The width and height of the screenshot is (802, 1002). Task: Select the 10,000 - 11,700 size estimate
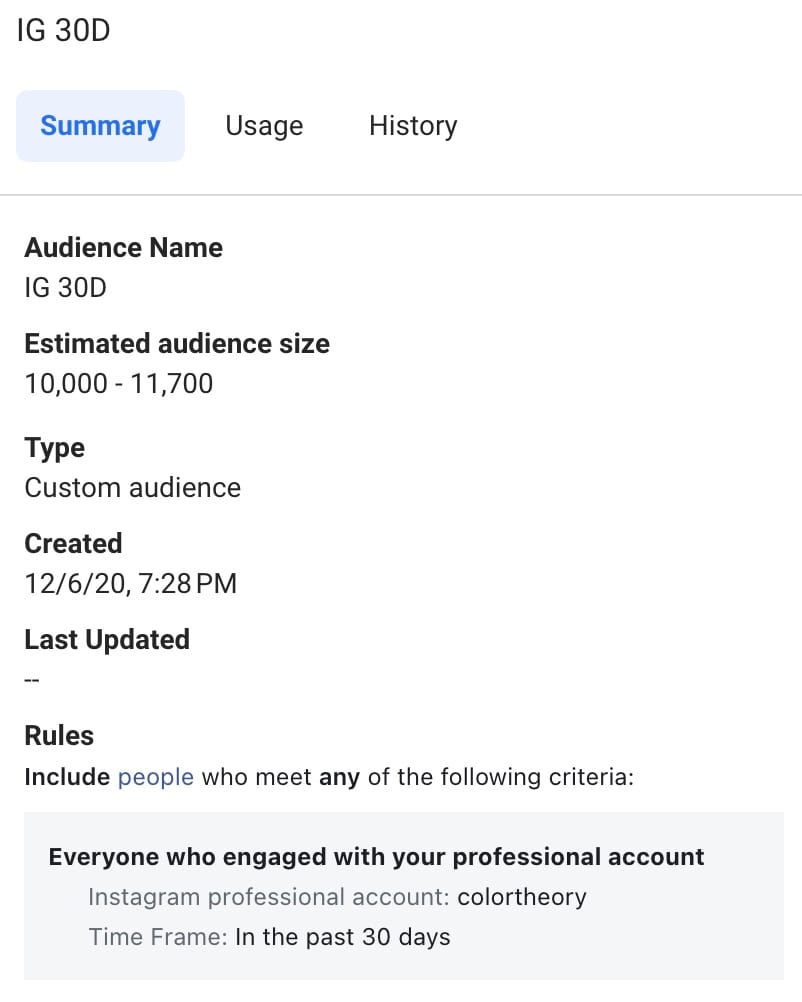(x=118, y=383)
